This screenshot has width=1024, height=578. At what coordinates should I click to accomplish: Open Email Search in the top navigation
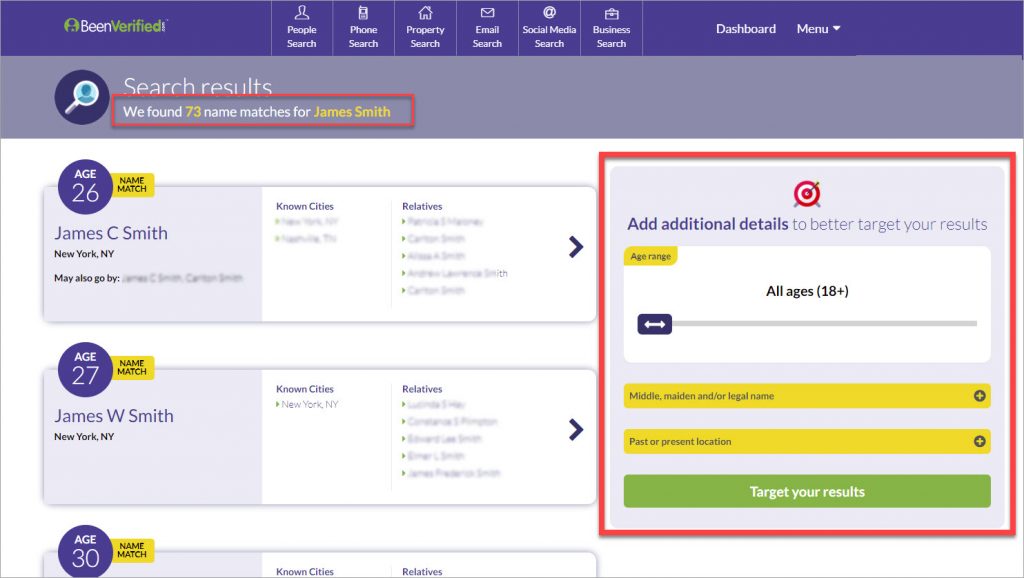coord(487,28)
